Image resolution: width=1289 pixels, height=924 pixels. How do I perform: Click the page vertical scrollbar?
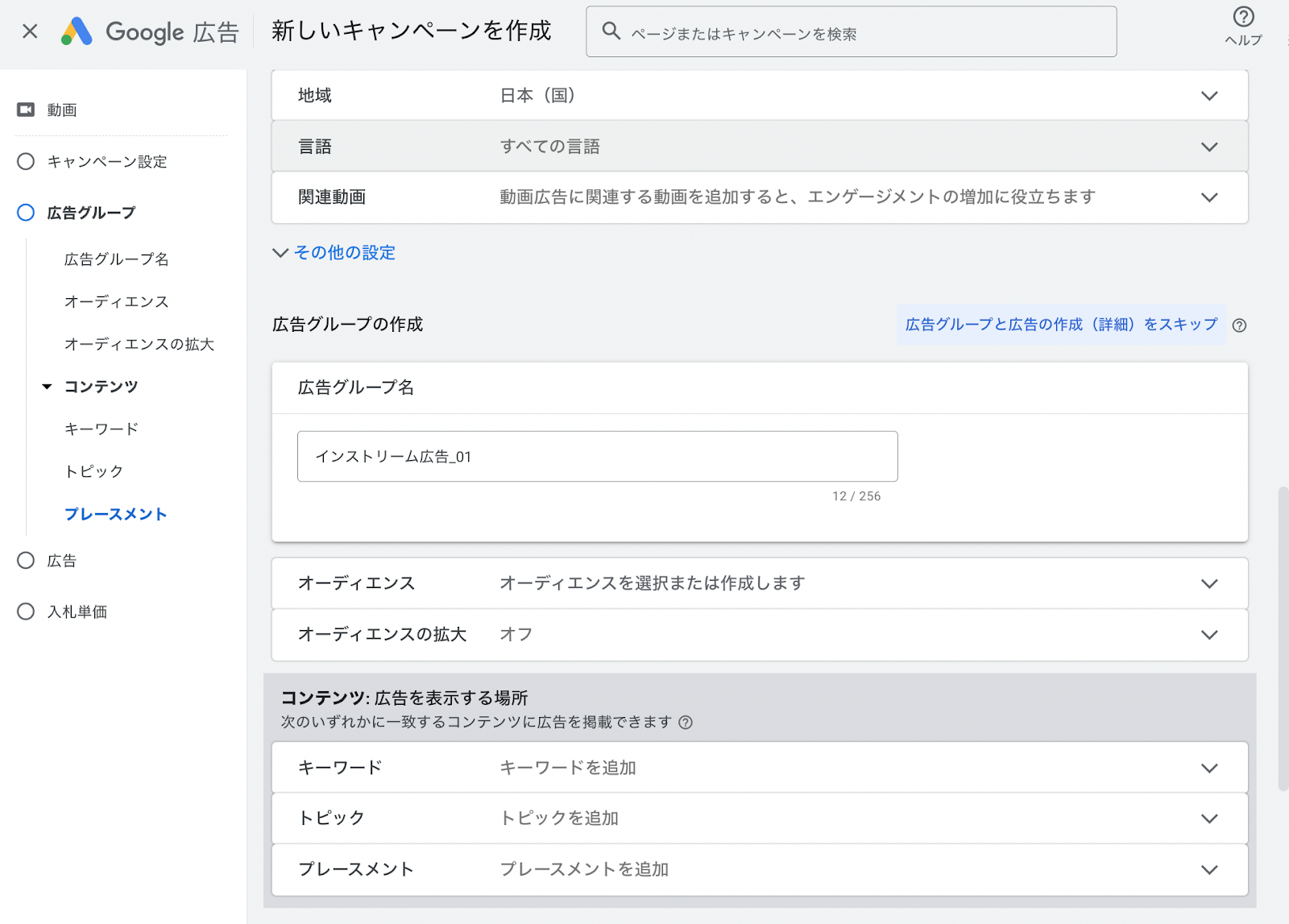1283,639
